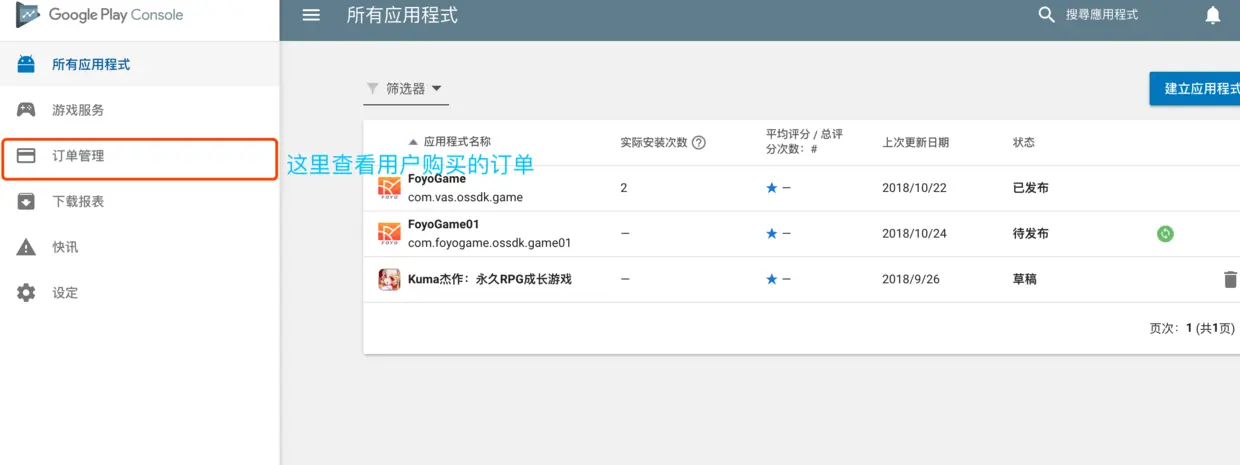Expand the 筛选器 dropdown
This screenshot has height=465, width=1240.
tap(406, 89)
